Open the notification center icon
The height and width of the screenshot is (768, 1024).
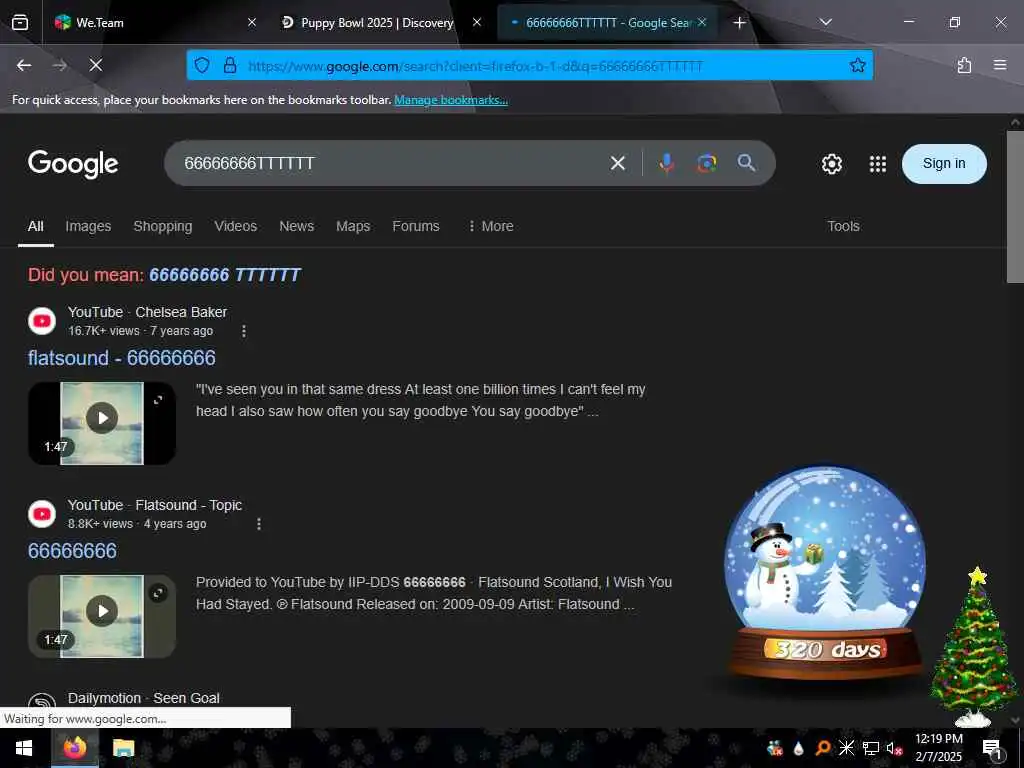tap(992, 749)
